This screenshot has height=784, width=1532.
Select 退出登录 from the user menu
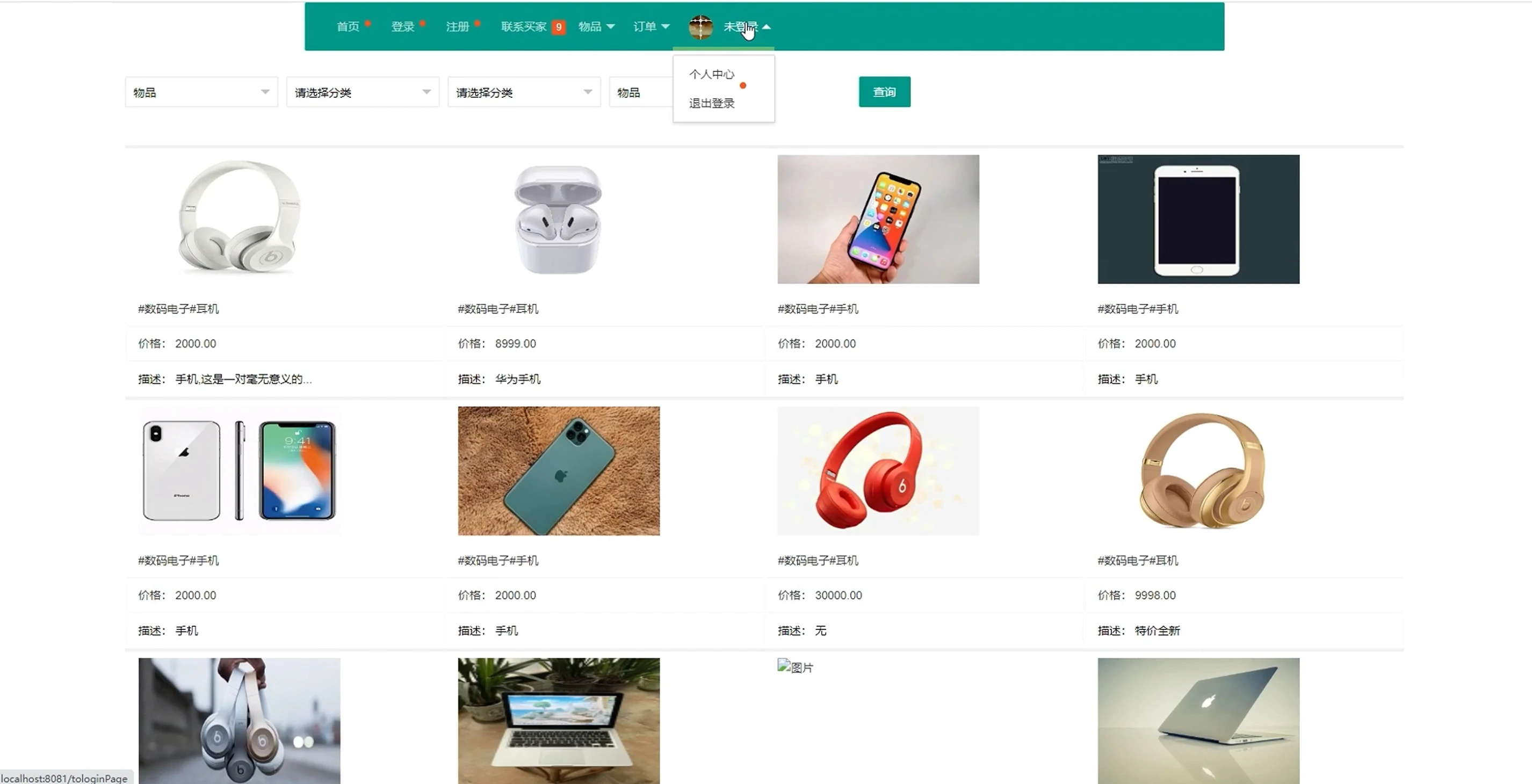click(x=711, y=104)
